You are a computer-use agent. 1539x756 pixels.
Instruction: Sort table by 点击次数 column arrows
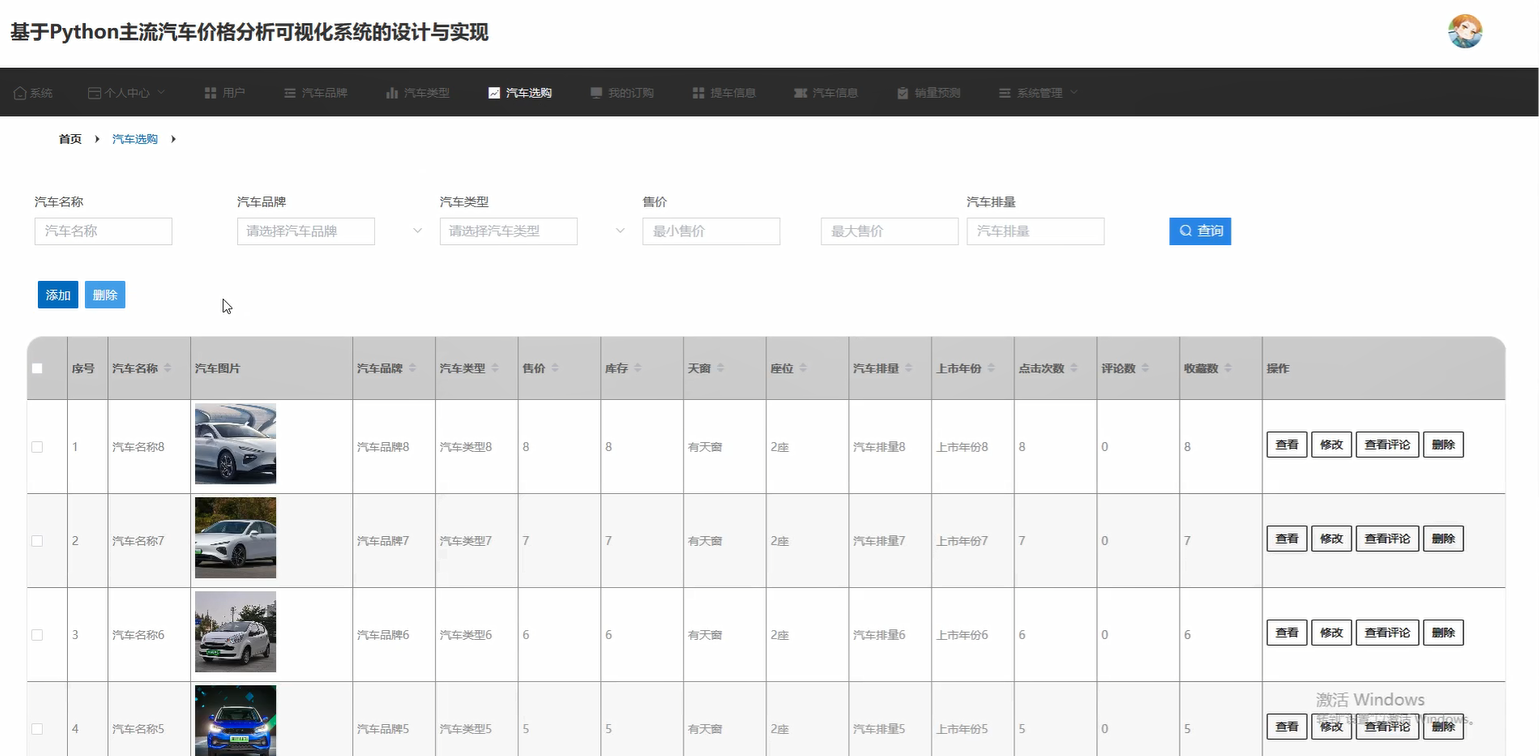(1074, 368)
